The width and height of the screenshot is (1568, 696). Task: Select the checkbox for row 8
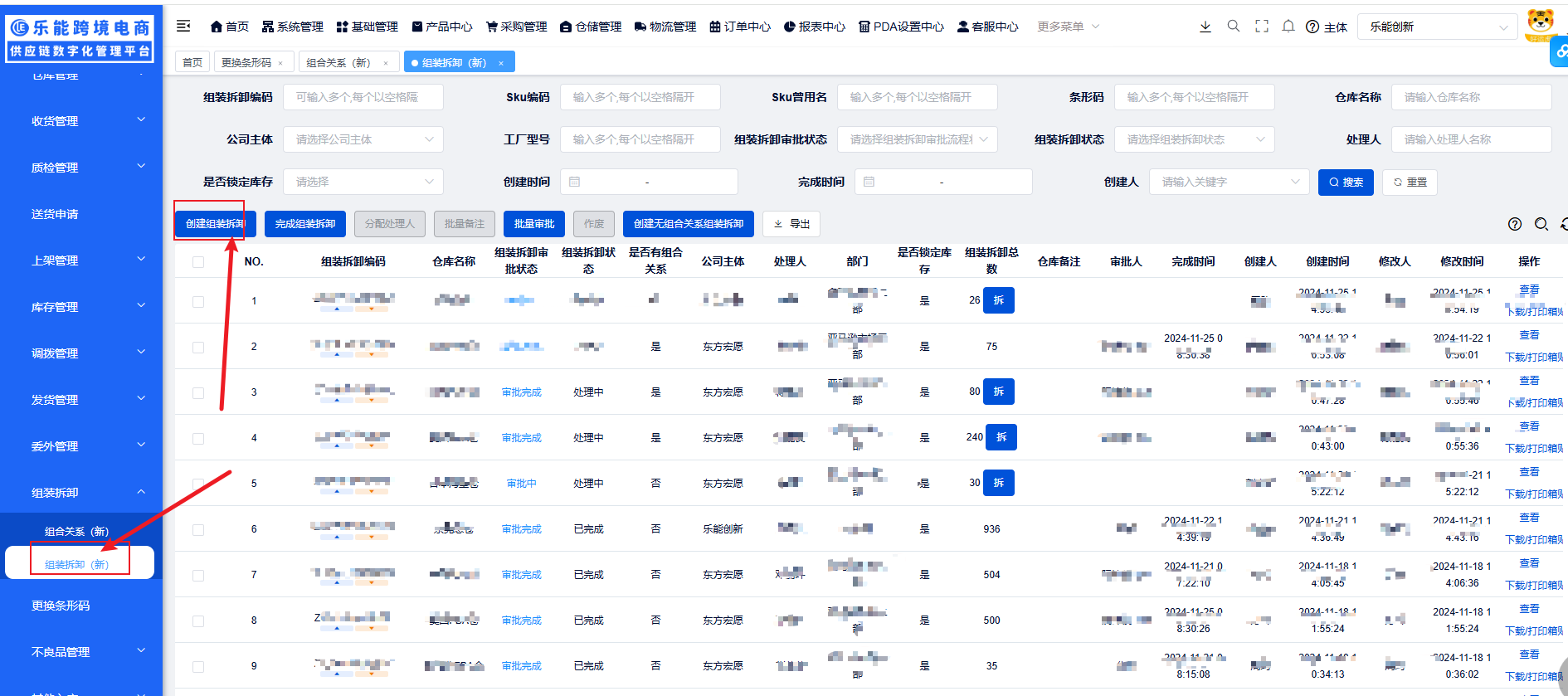tap(198, 621)
